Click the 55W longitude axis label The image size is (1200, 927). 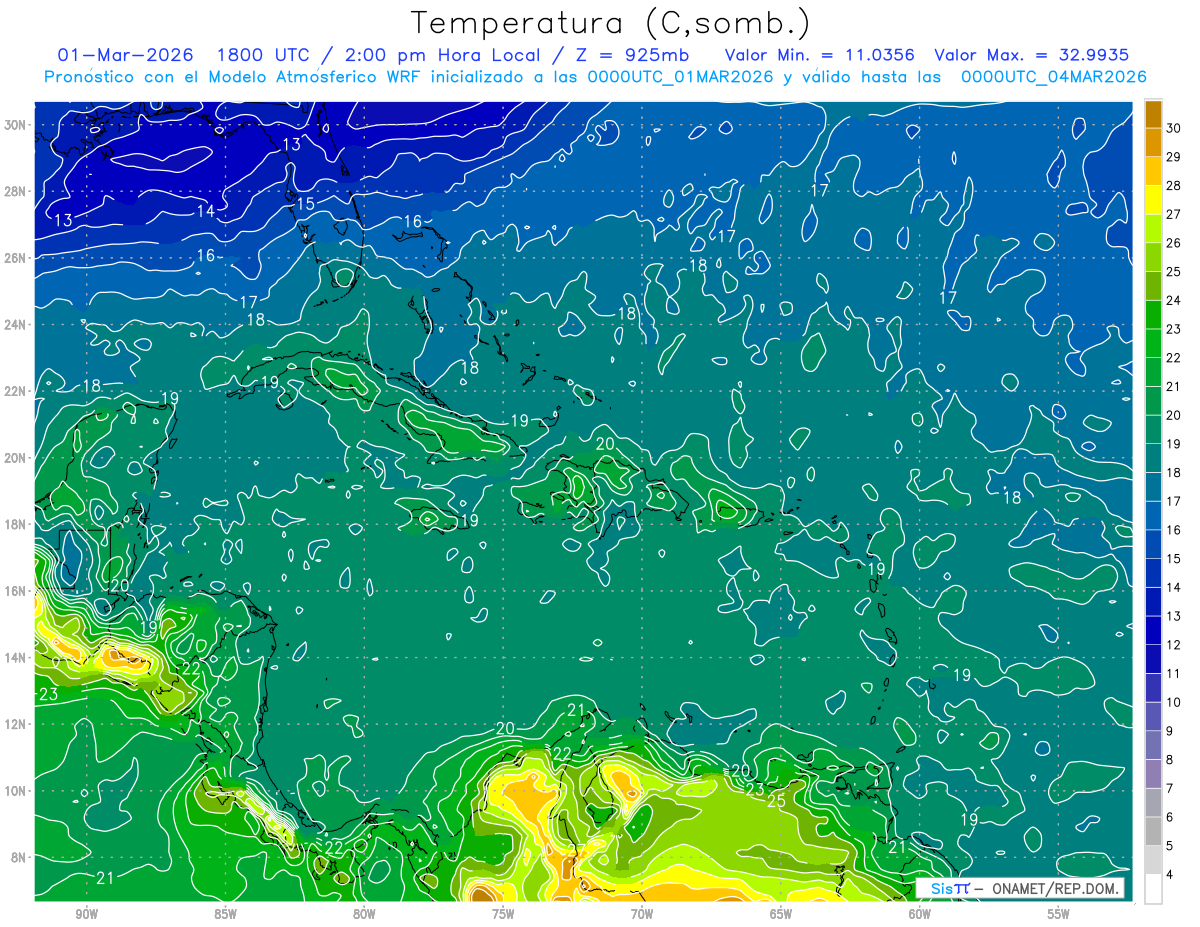[1059, 914]
